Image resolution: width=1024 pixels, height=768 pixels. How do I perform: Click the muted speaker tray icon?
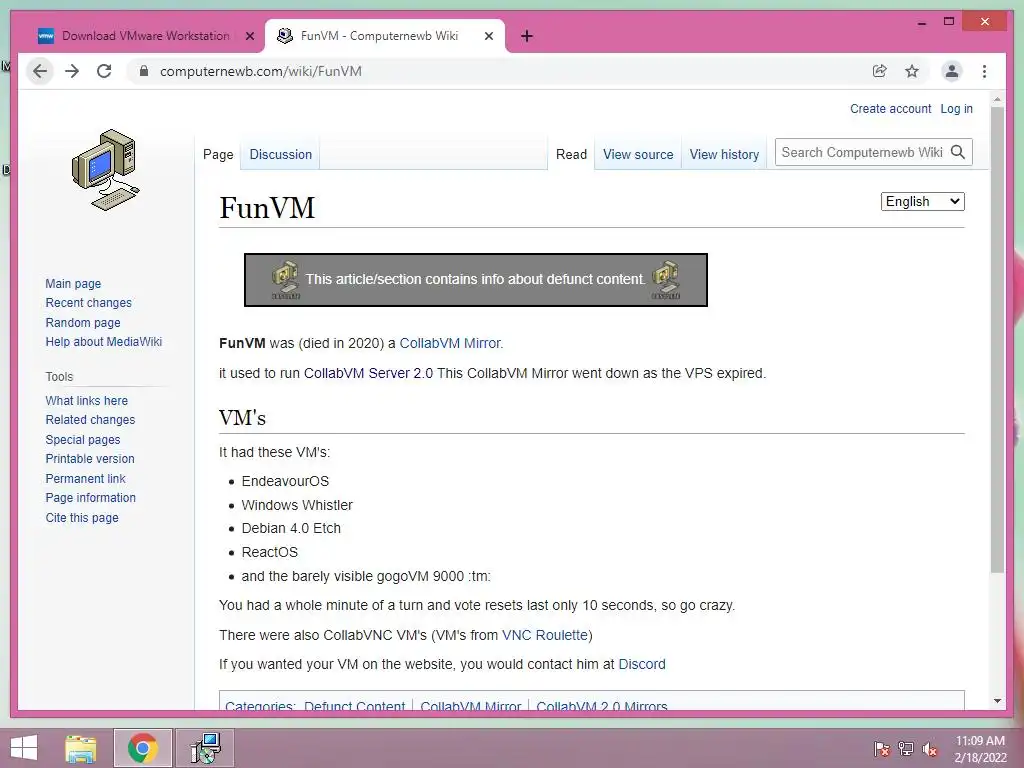[x=930, y=749]
